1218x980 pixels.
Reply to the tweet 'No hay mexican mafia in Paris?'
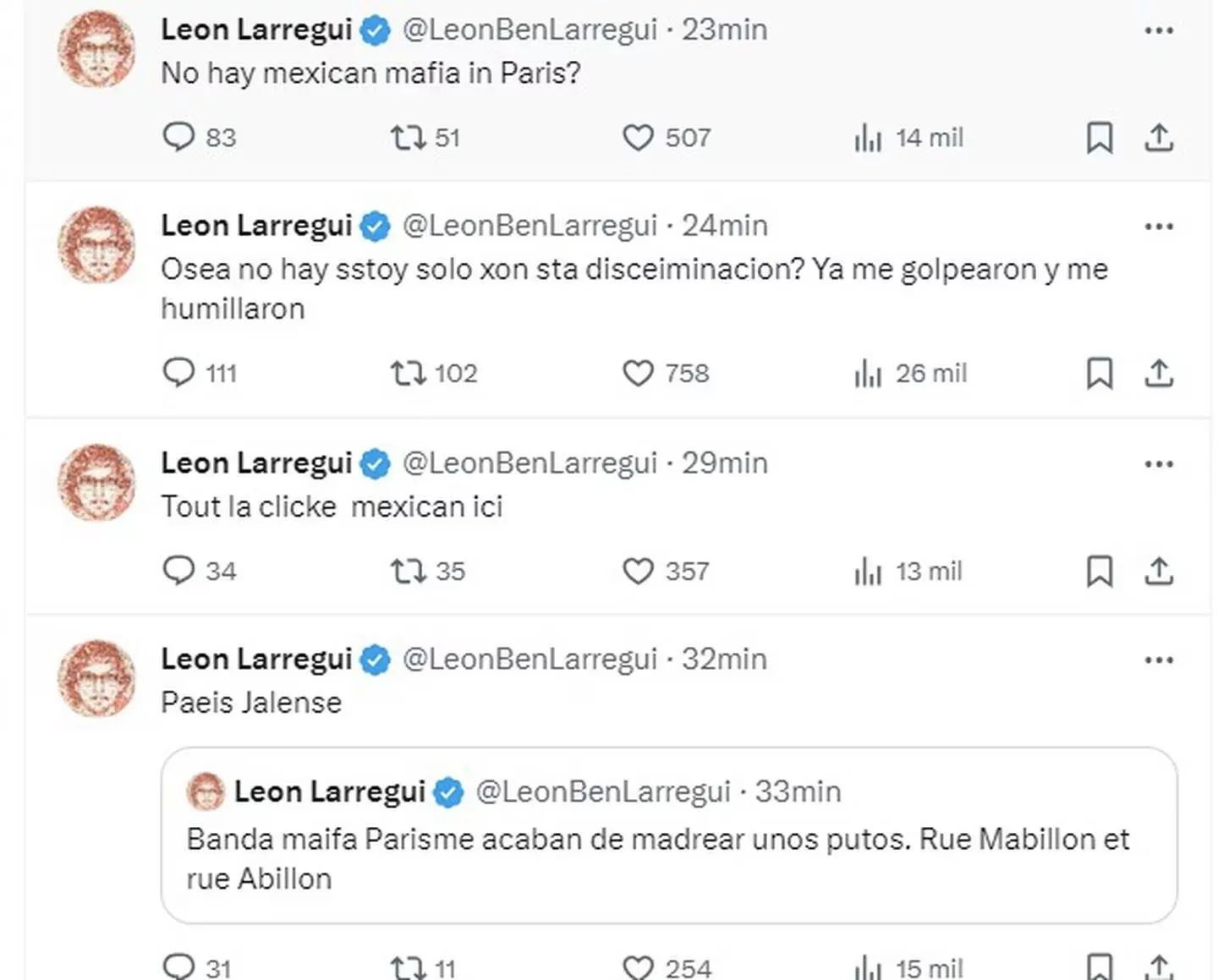point(180,137)
